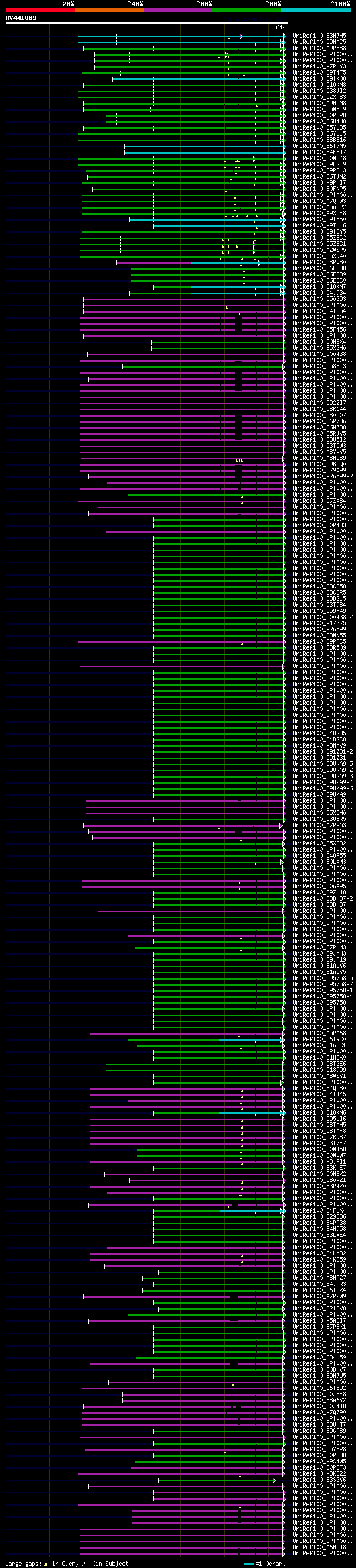The image size is (356, 1568).
Task: Click the red ~20% identity legend segment
Action: 39,10
